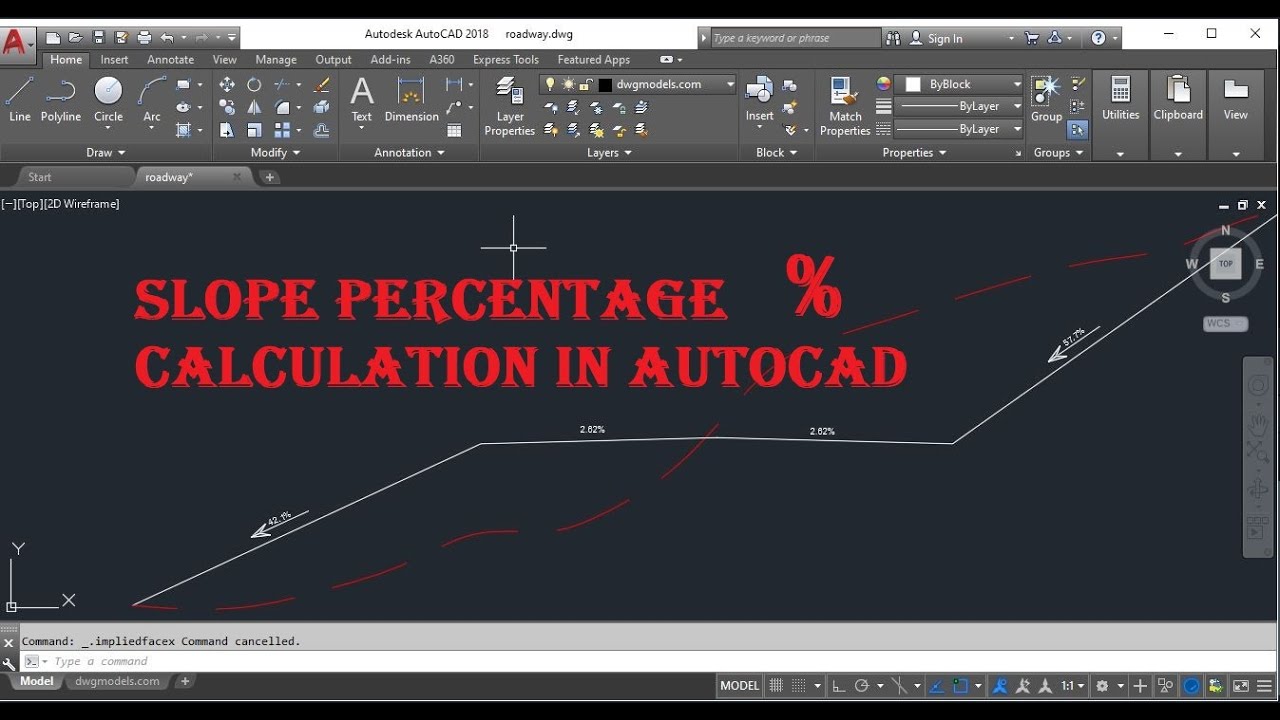Open annotation scale 1:1 dropdown
The width and height of the screenshot is (1280, 720).
[1073, 686]
